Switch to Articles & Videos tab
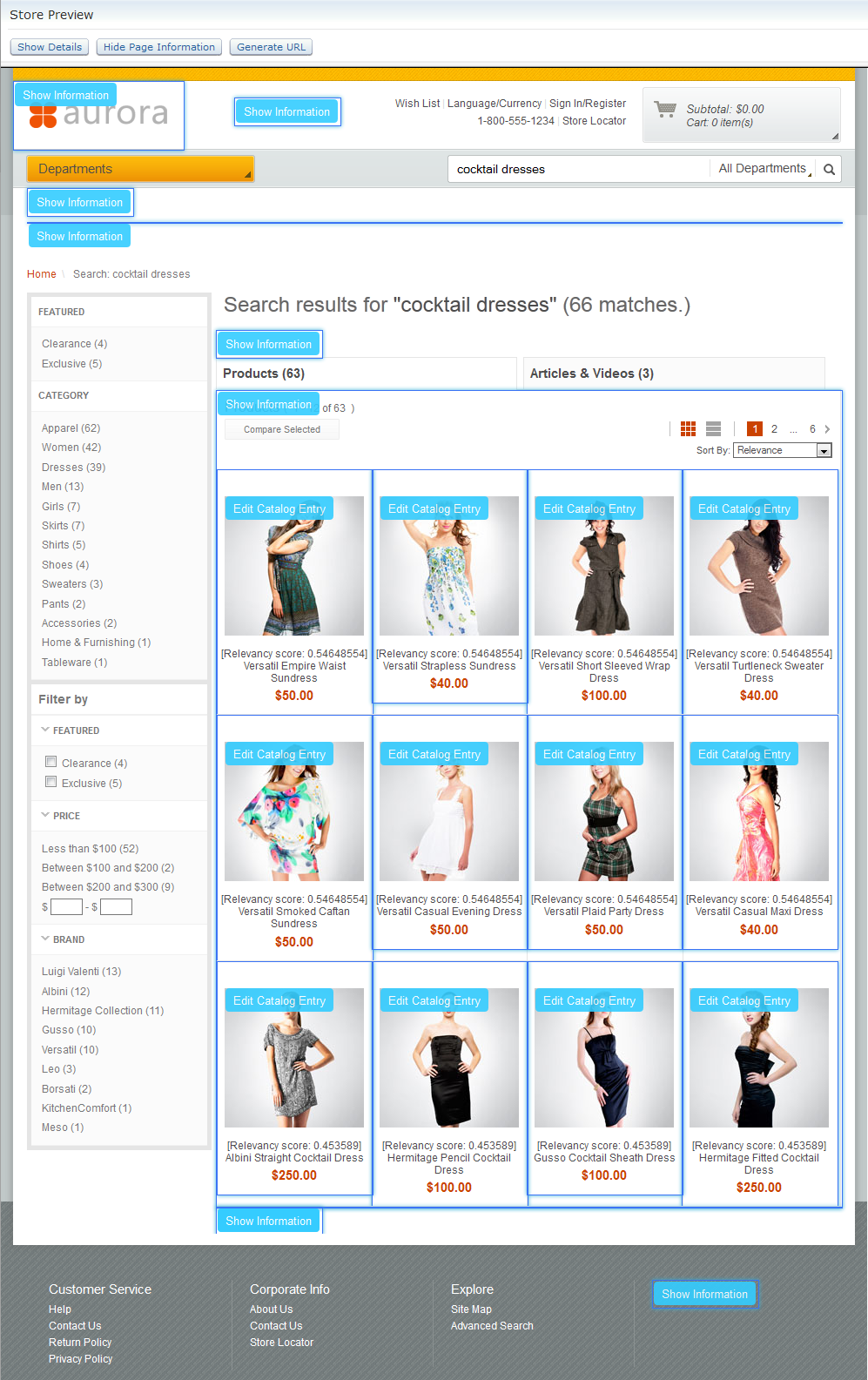Viewport: 868px width, 1380px height. pyautogui.click(x=591, y=374)
